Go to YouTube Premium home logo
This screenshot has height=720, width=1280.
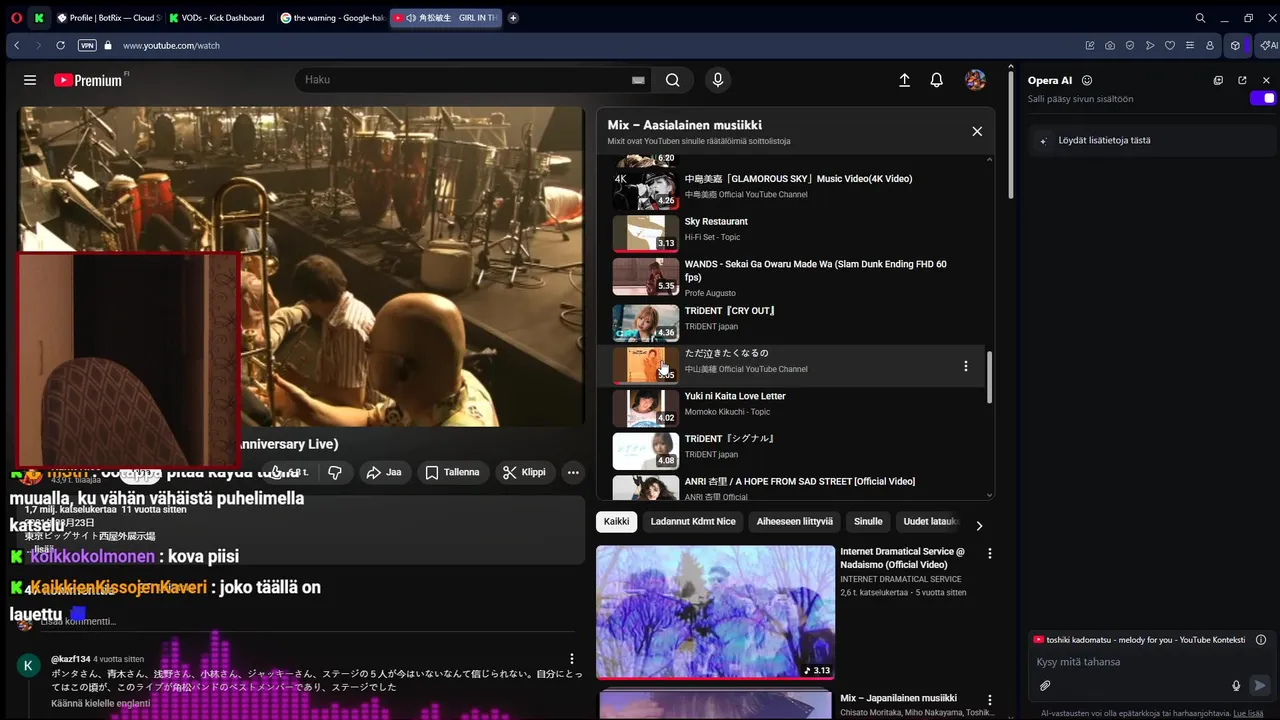click(x=88, y=80)
